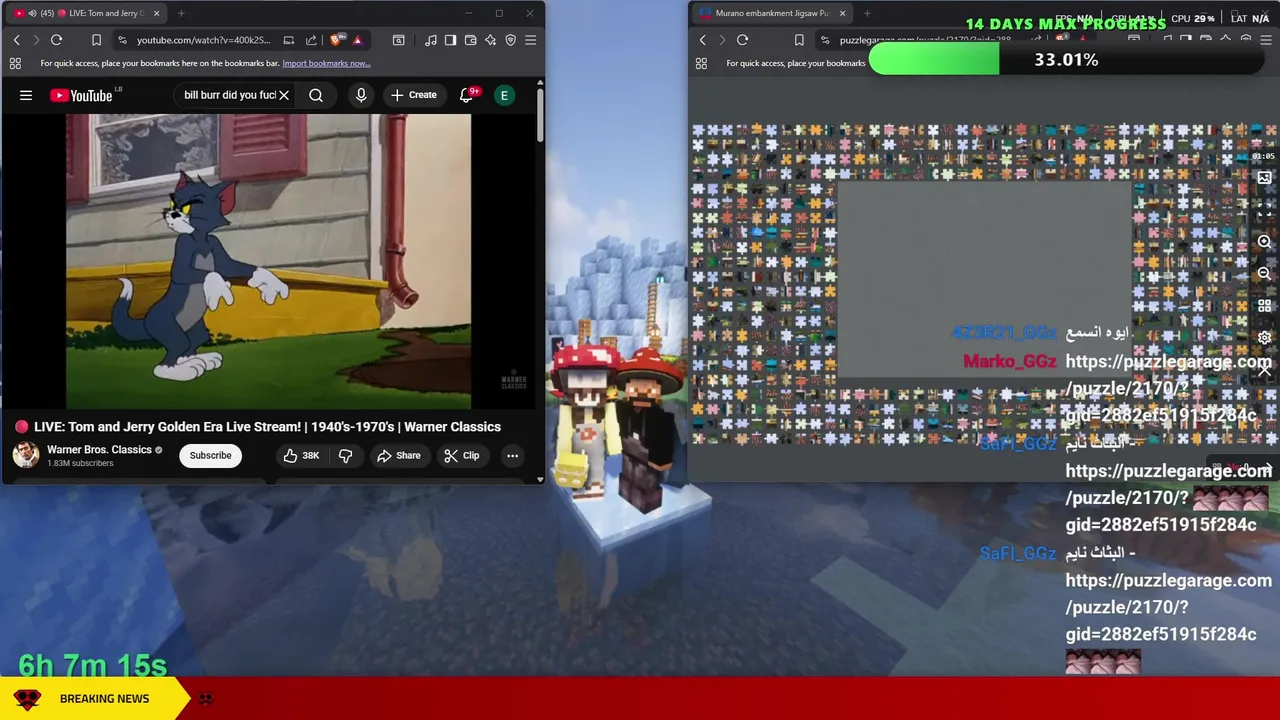Like the Tom and Jerry live video

point(301,455)
